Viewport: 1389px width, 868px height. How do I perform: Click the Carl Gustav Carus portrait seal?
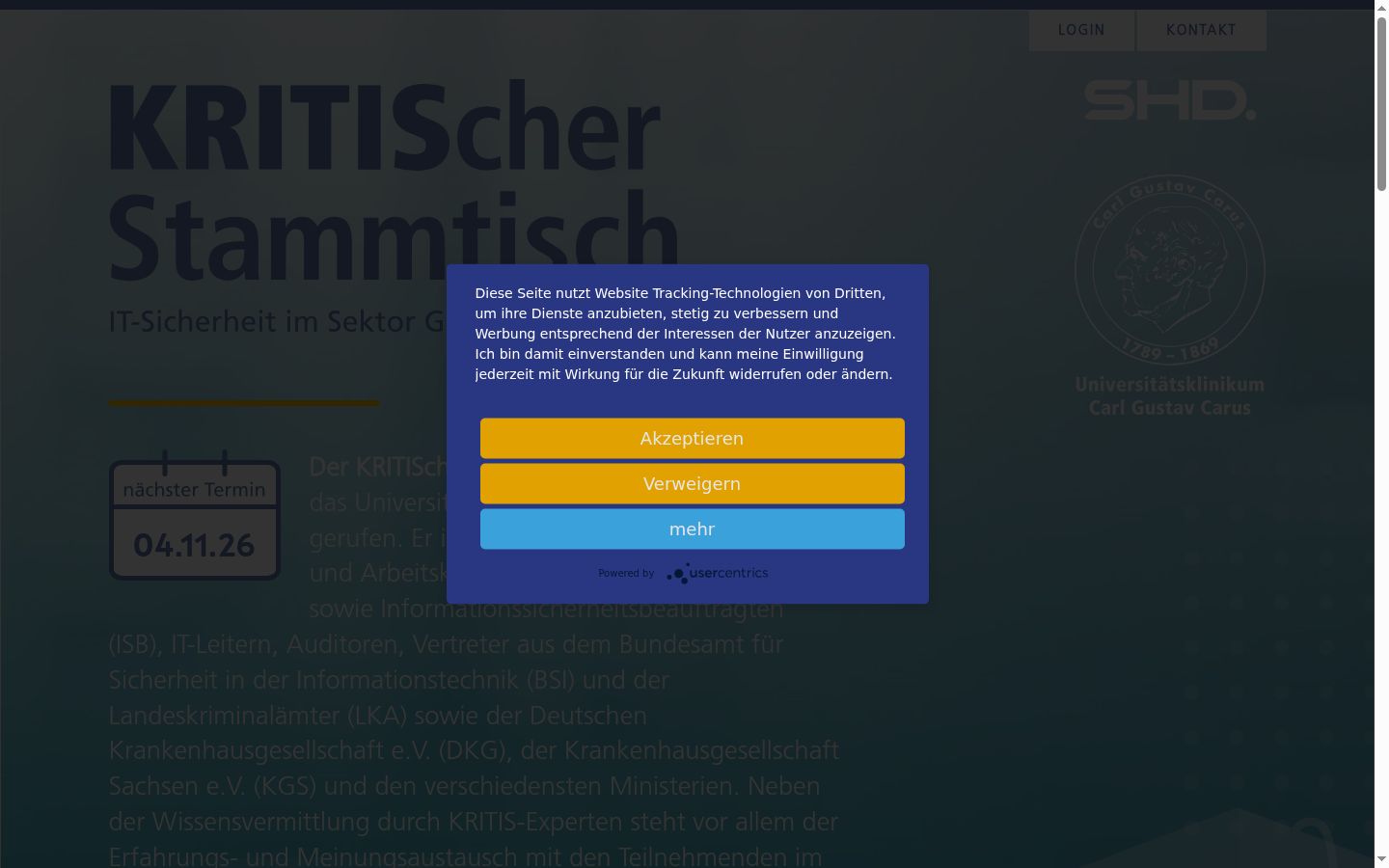coord(1169,269)
